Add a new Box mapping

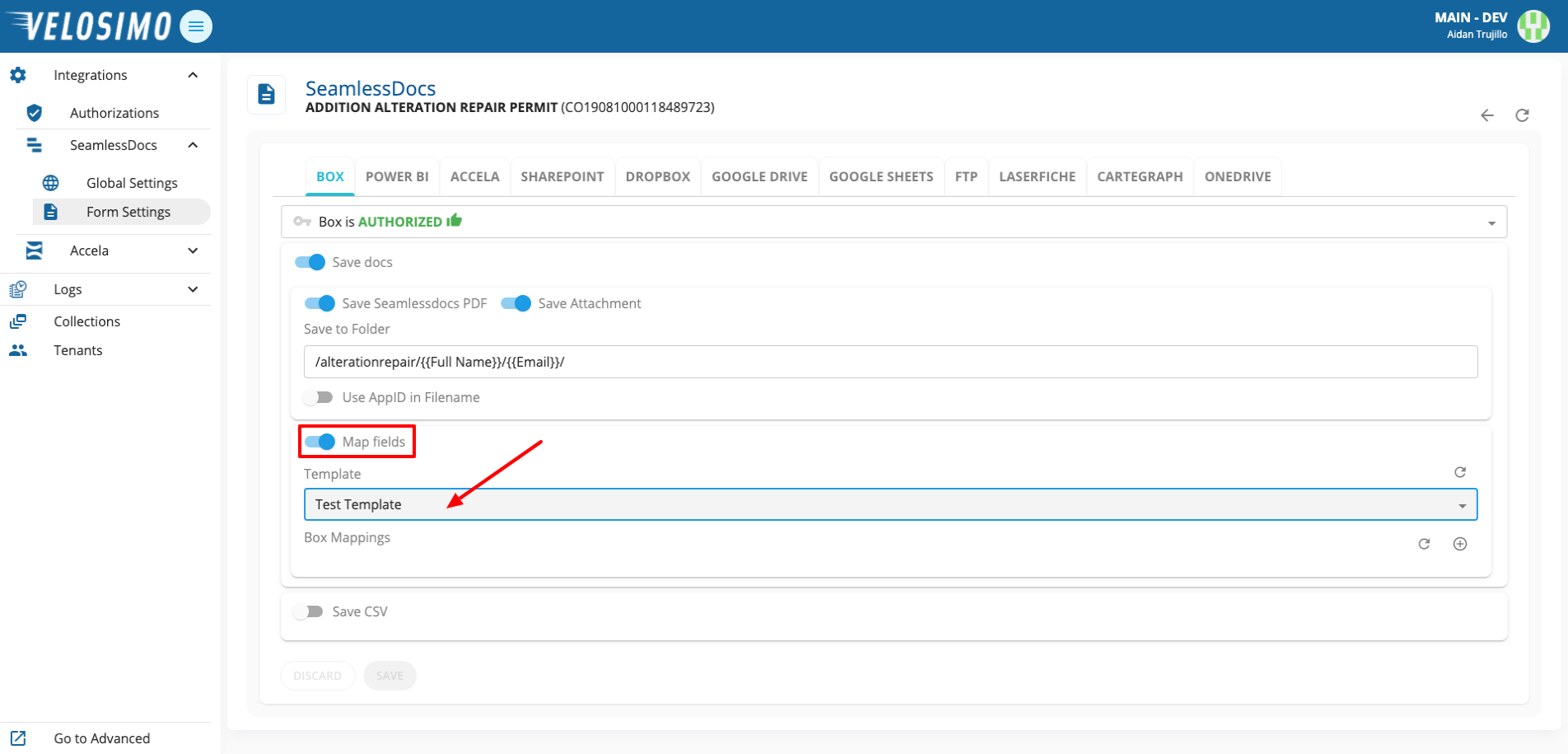click(1460, 544)
